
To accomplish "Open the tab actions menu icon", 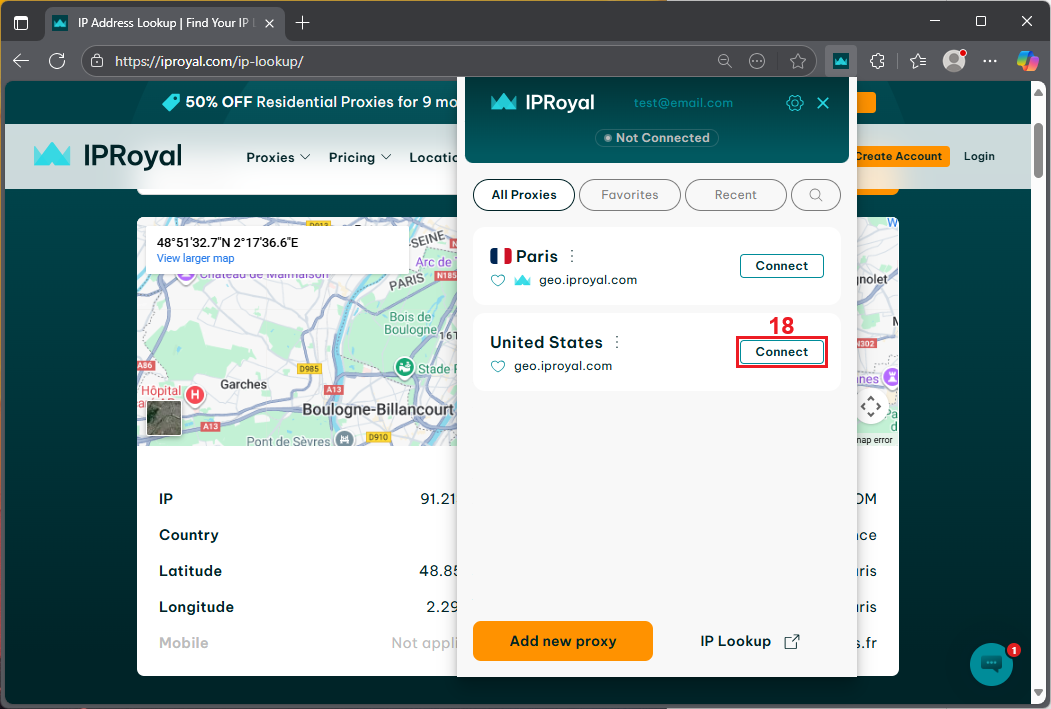I will [x=21, y=23].
